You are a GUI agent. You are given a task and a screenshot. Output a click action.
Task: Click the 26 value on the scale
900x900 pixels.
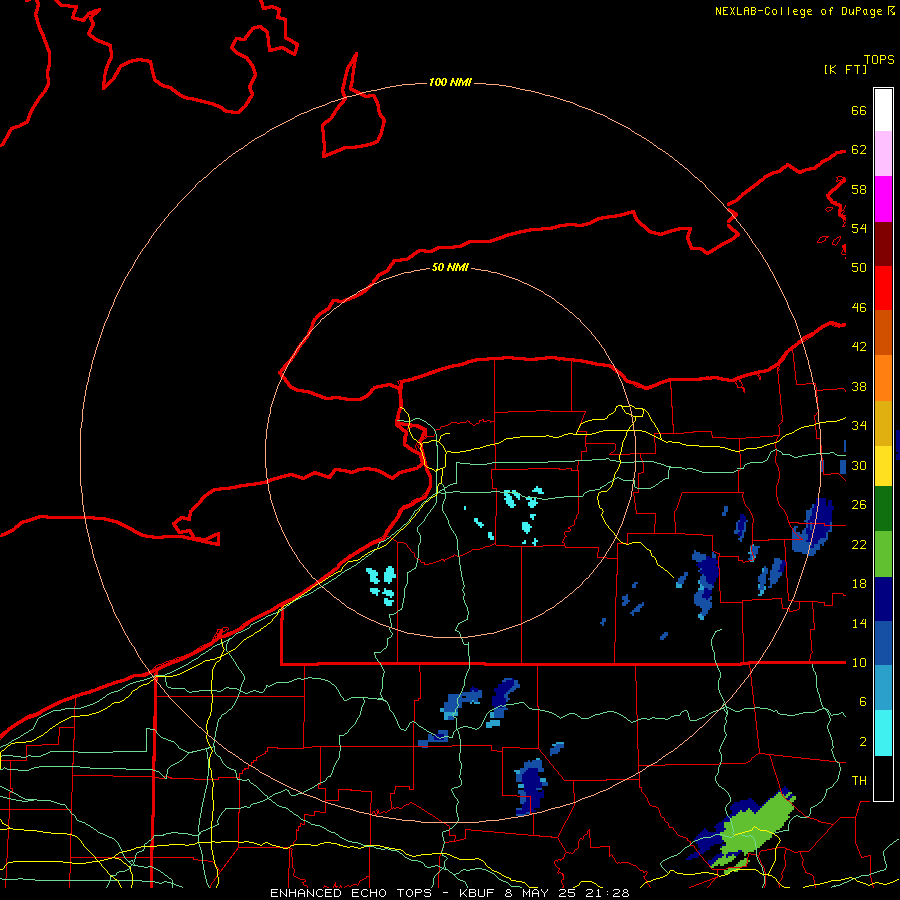point(859,505)
